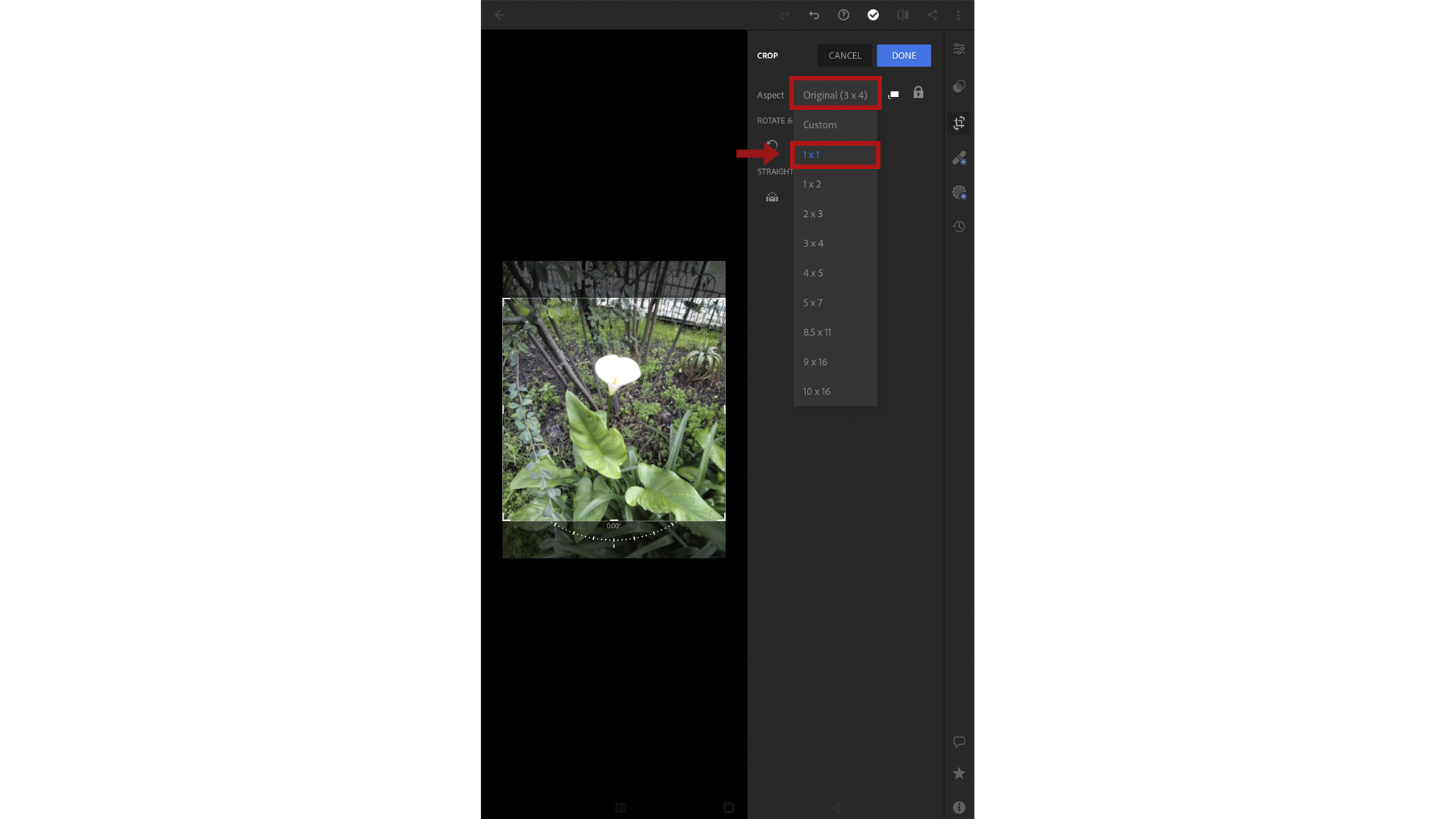Select the Healing brush tool
The width and height of the screenshot is (1456, 819).
point(959,158)
